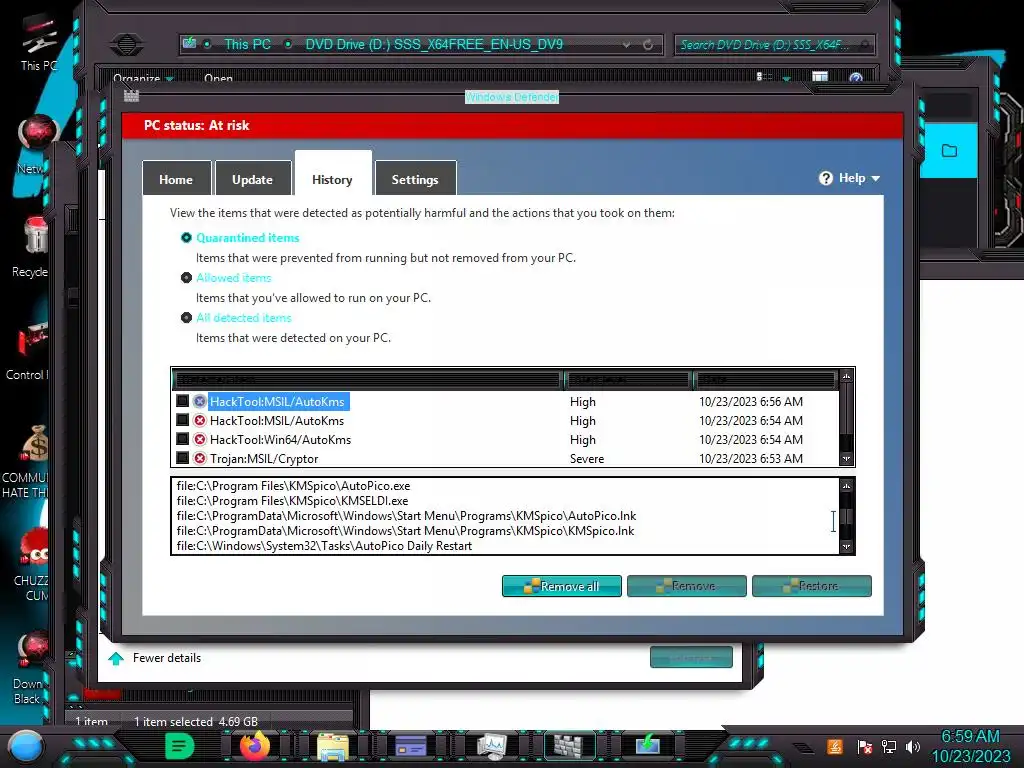1024x768 pixels.
Task: Check the HackTool:Win64/AutoKms checkbox
Action: [183, 439]
